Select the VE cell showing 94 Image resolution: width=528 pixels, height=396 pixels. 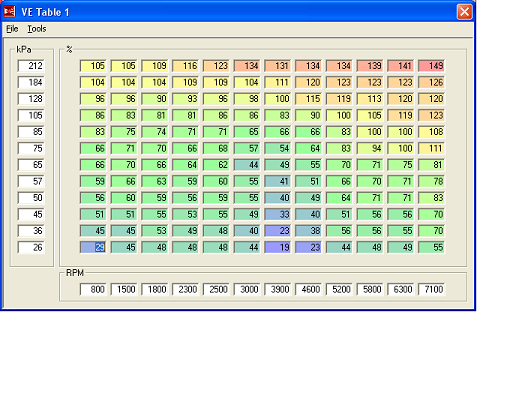pyautogui.click(x=370, y=148)
